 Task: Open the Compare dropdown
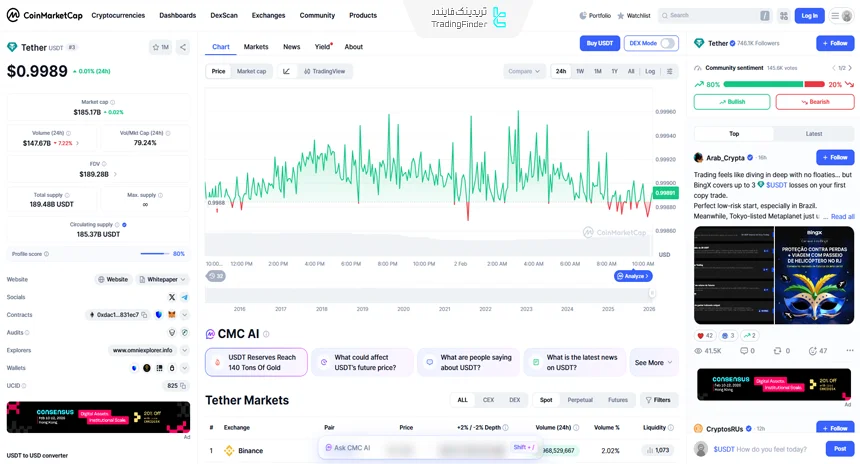coord(524,71)
